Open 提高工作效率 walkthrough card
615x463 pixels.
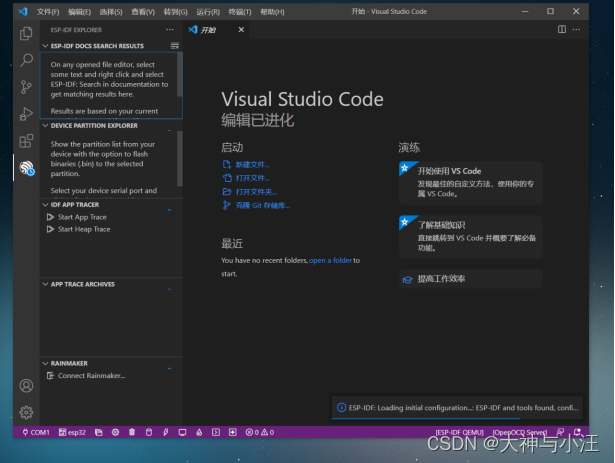[471, 279]
